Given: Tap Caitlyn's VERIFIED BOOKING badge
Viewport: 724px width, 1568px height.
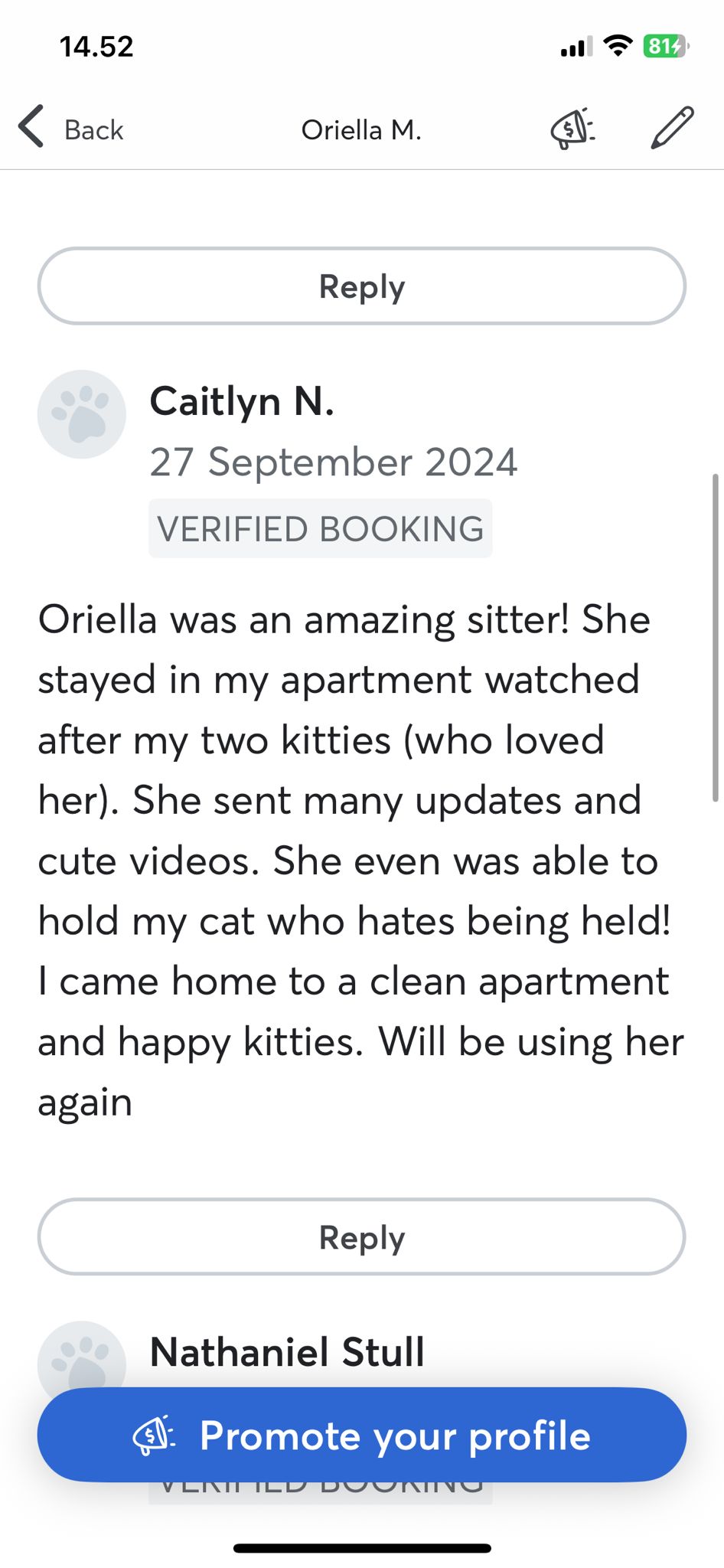Looking at the screenshot, I should point(320,528).
